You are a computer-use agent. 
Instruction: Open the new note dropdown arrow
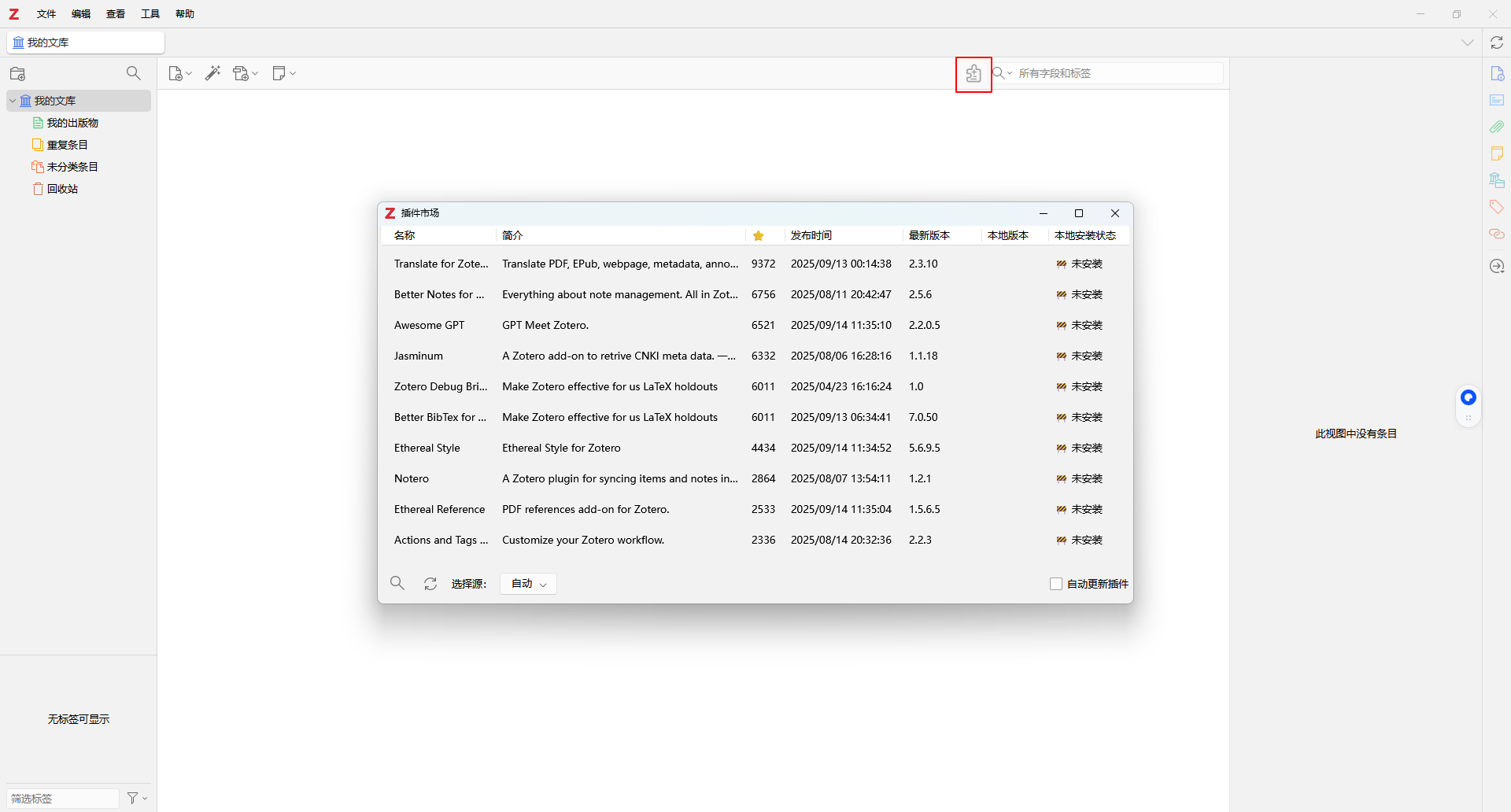293,74
